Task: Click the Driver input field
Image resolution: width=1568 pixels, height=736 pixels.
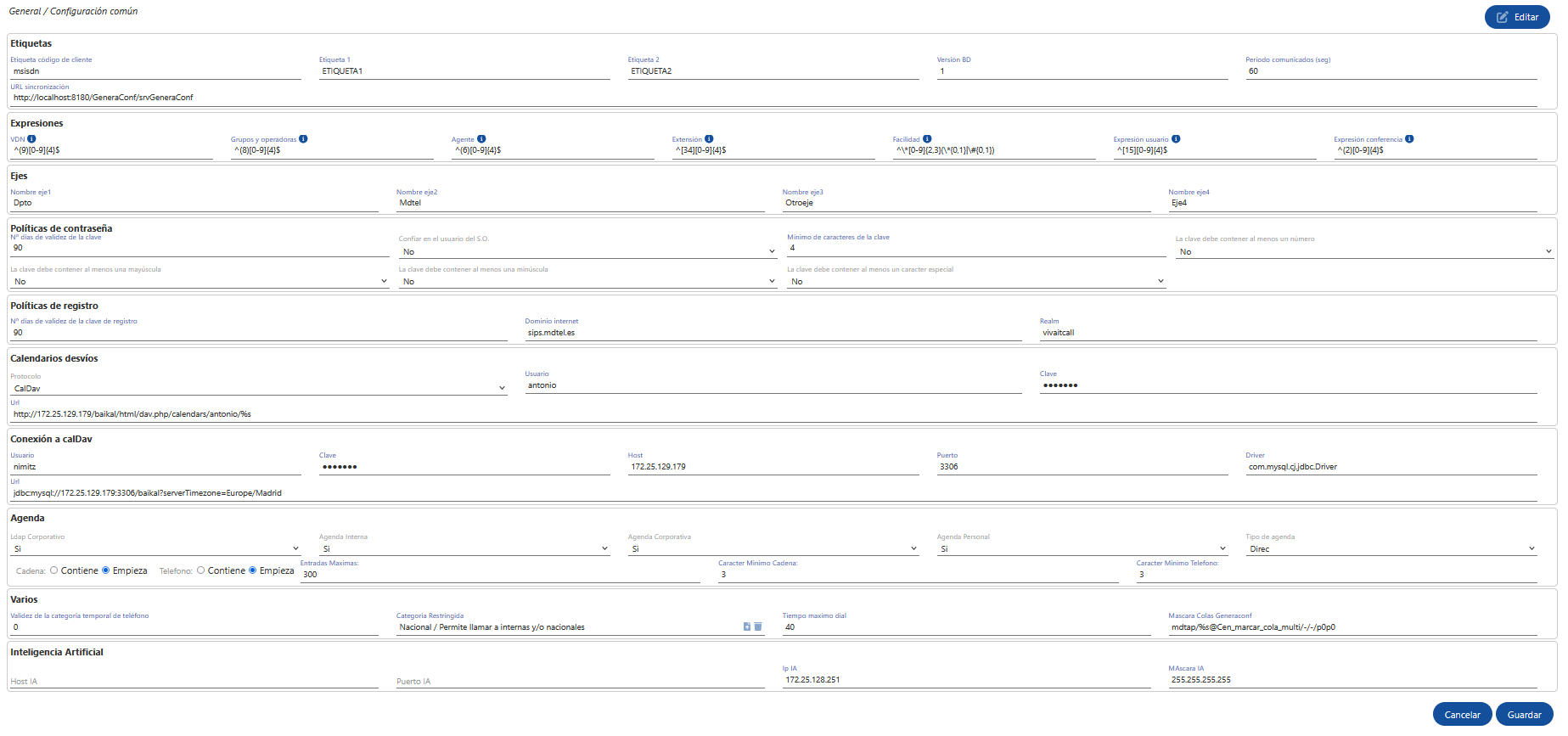Action: [1391, 467]
